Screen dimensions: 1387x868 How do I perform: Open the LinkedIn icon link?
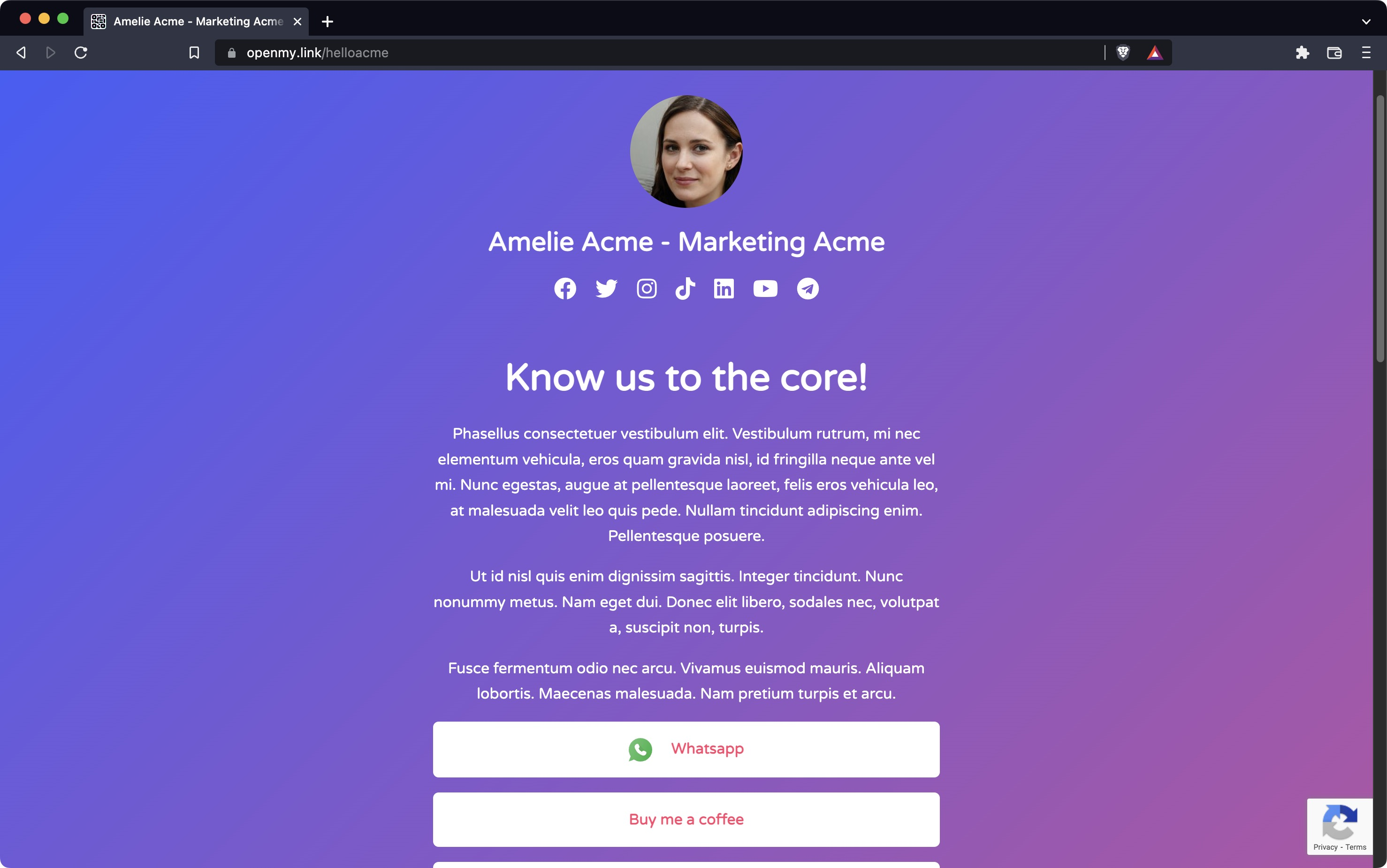(x=724, y=288)
